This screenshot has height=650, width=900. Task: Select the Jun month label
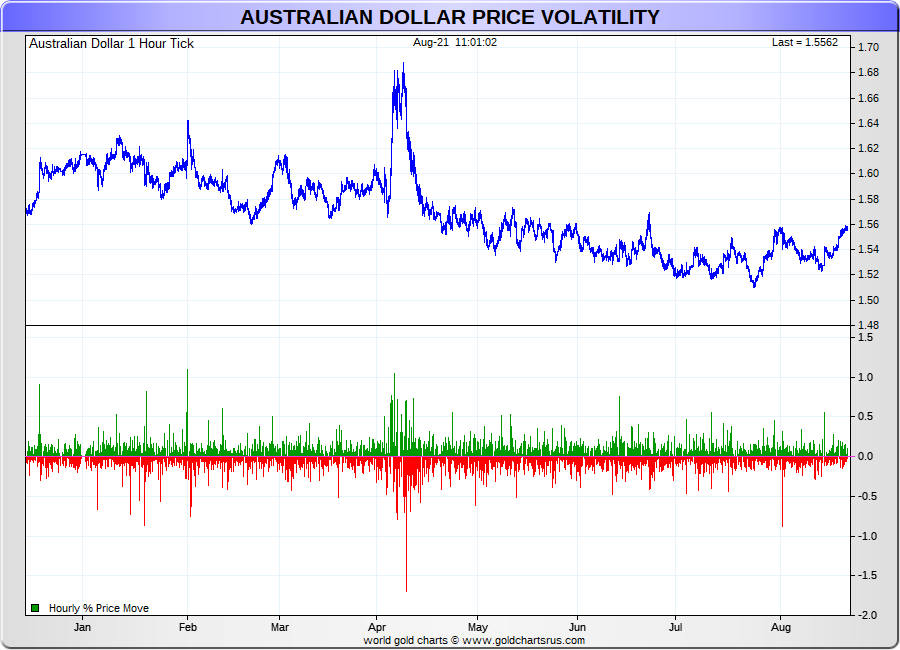(x=577, y=627)
